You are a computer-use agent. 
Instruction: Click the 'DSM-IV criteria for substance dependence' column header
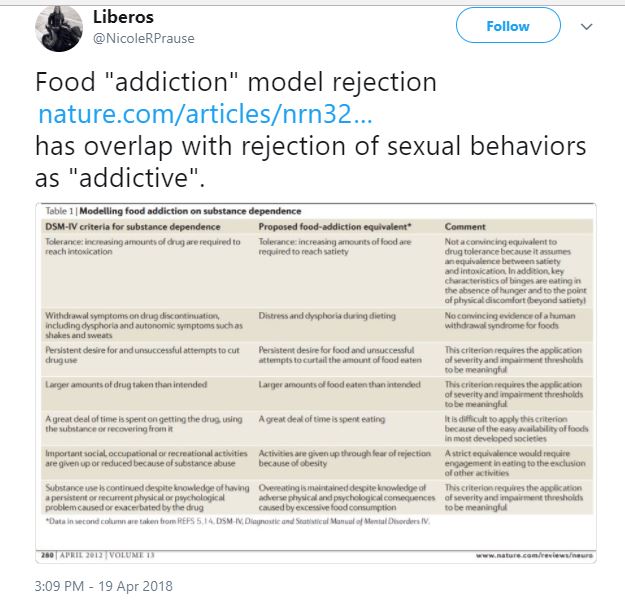point(120,226)
